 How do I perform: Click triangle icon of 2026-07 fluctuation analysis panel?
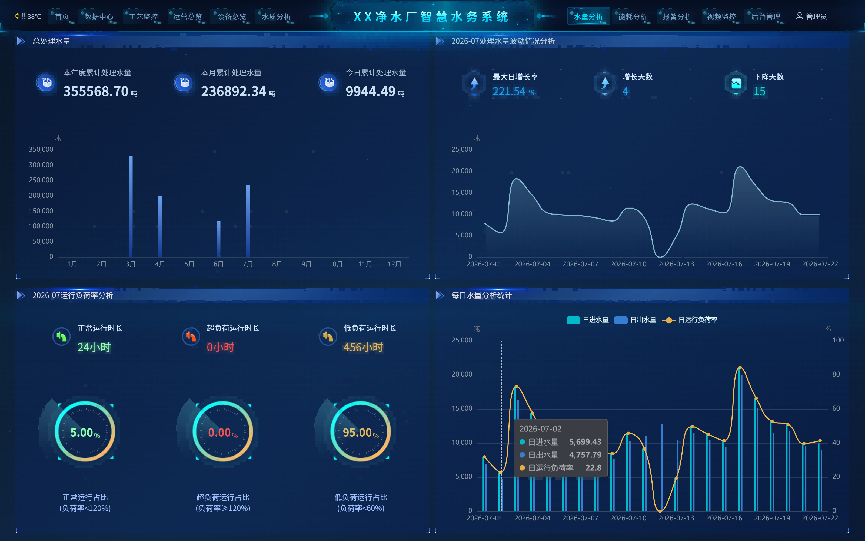pos(440,41)
